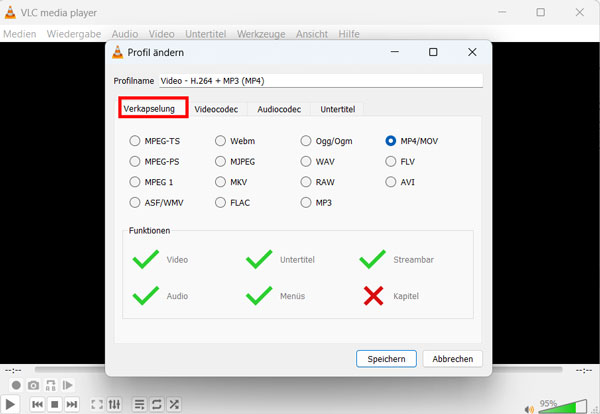
Task: Click the red X beside Kapitel
Action: (x=373, y=296)
